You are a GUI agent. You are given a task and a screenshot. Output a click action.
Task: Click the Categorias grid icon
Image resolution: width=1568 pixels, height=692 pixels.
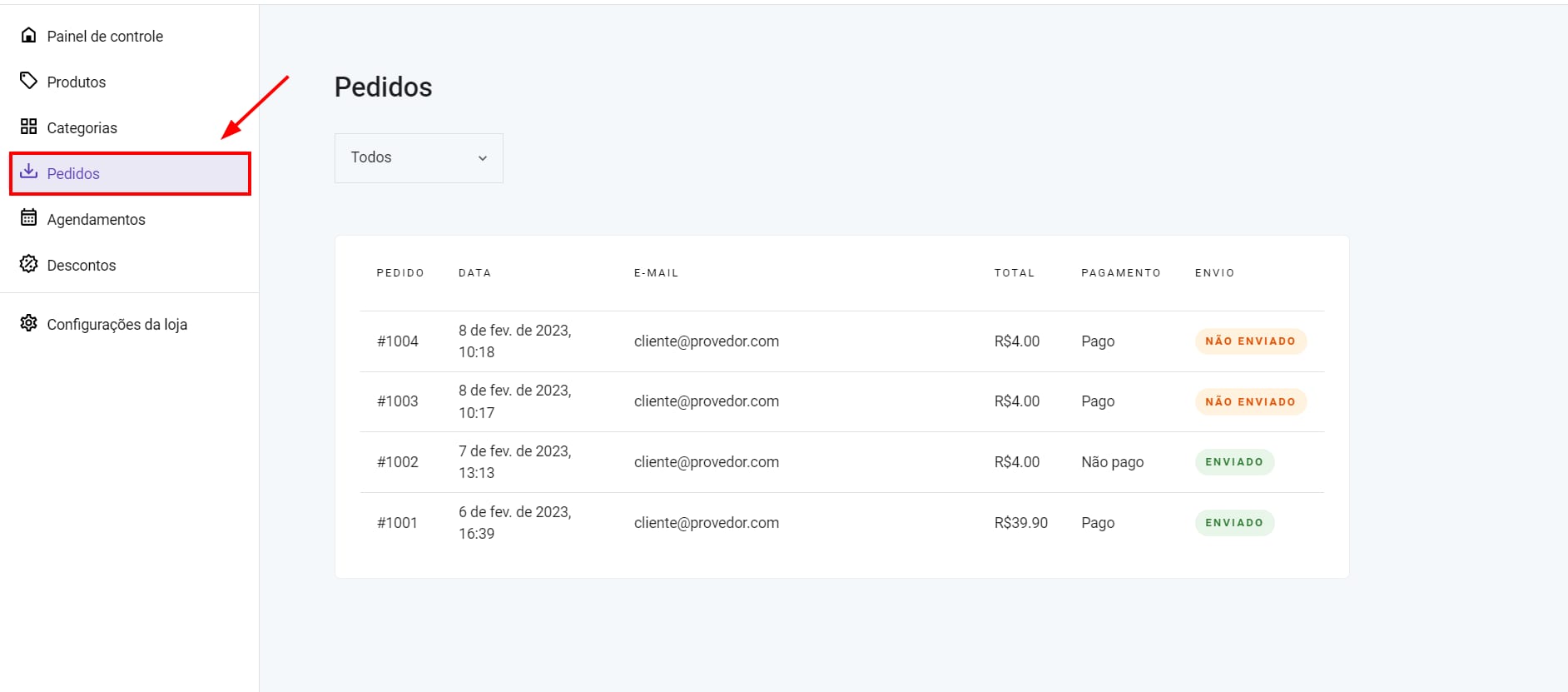(29, 127)
